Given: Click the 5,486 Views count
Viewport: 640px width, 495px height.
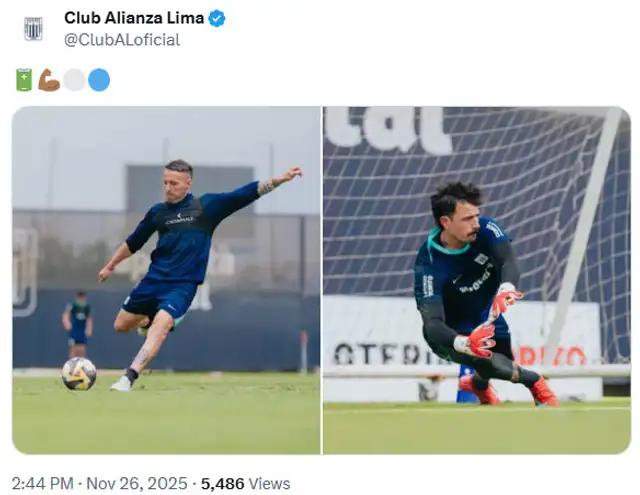Looking at the screenshot, I should (245, 484).
